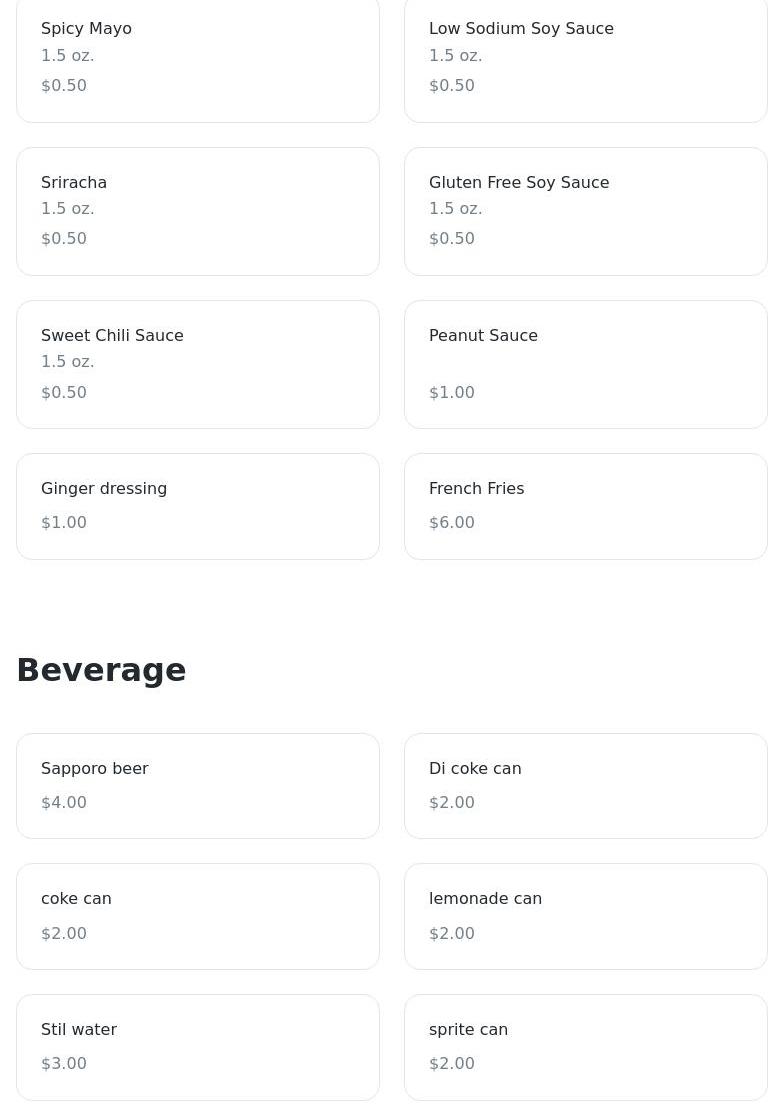This screenshot has width=784, height=1105.
Task: Click the coke can beverage card
Action: (x=198, y=916)
